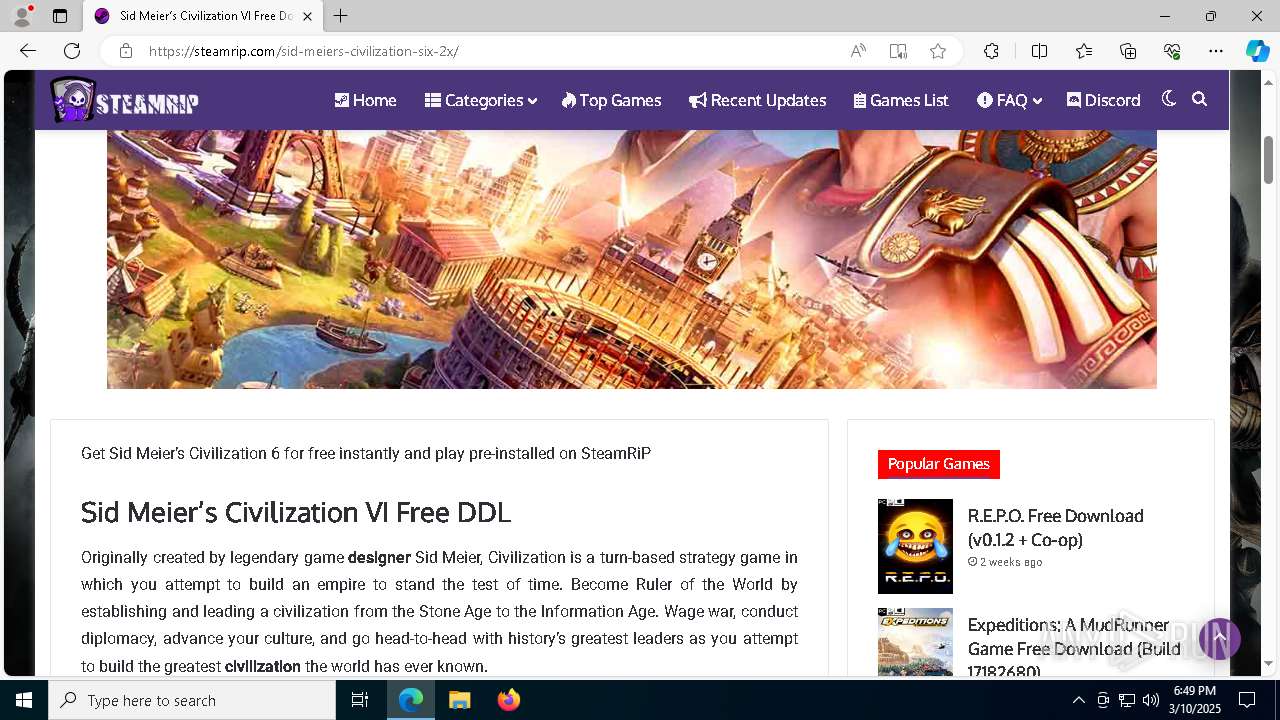This screenshot has width=1280, height=720.
Task: Open network status tray icon
Action: (x=1127, y=700)
